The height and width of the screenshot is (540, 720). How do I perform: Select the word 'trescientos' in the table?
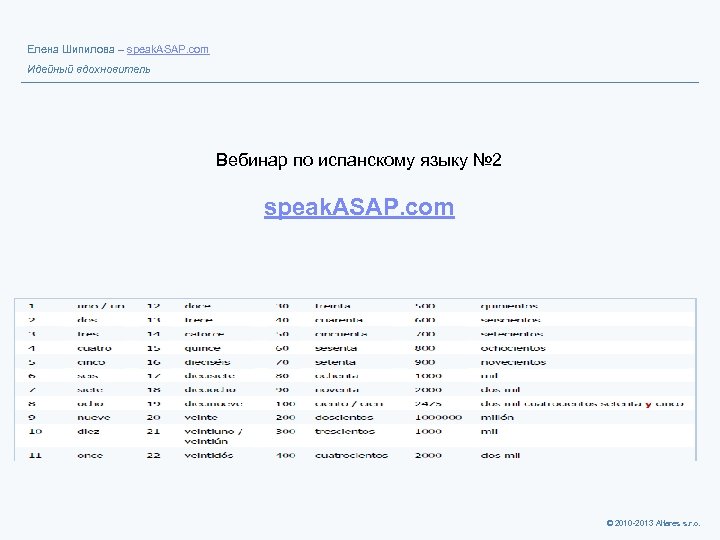[x=345, y=431]
